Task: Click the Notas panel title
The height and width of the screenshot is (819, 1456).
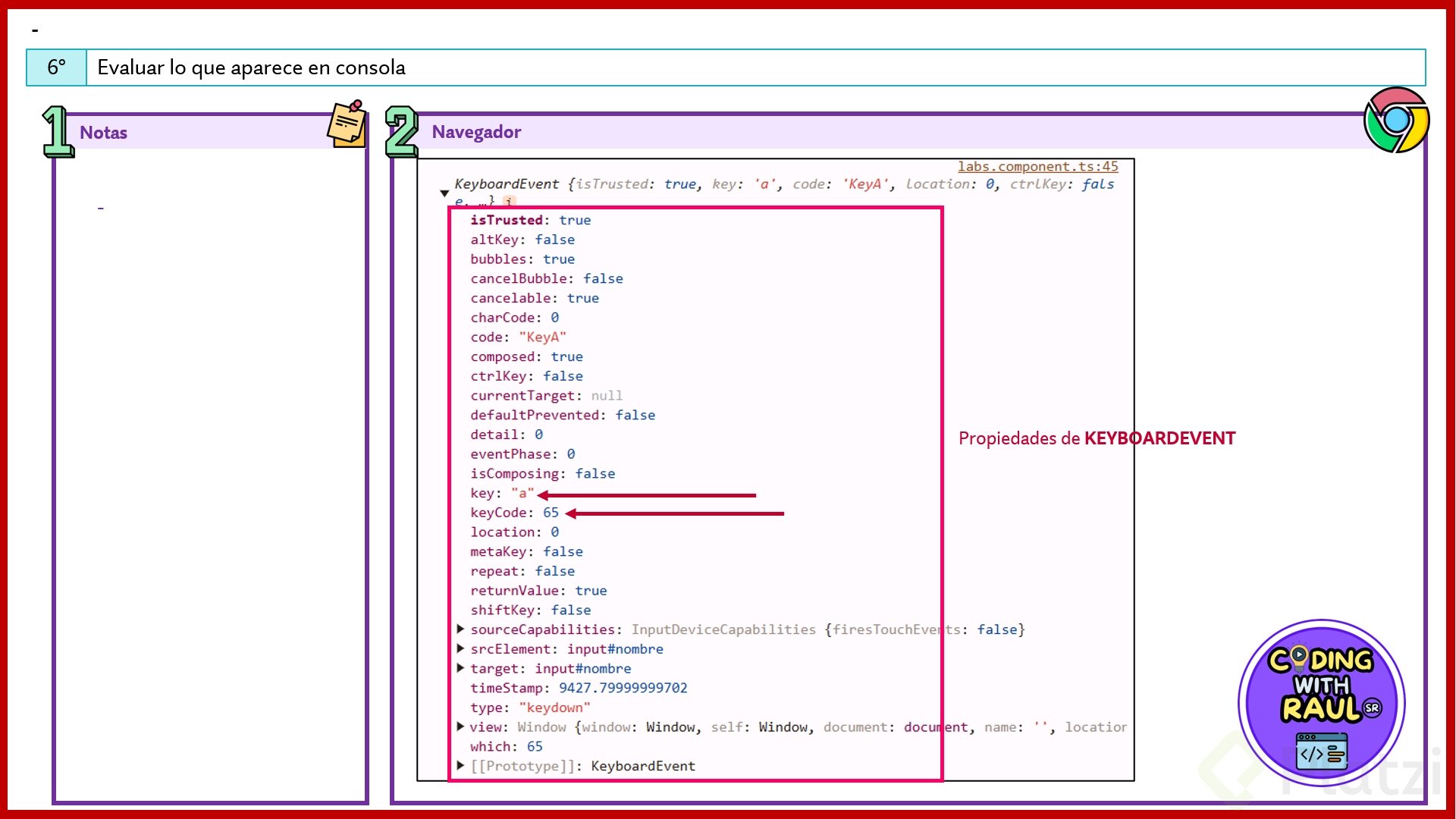Action: tap(103, 133)
